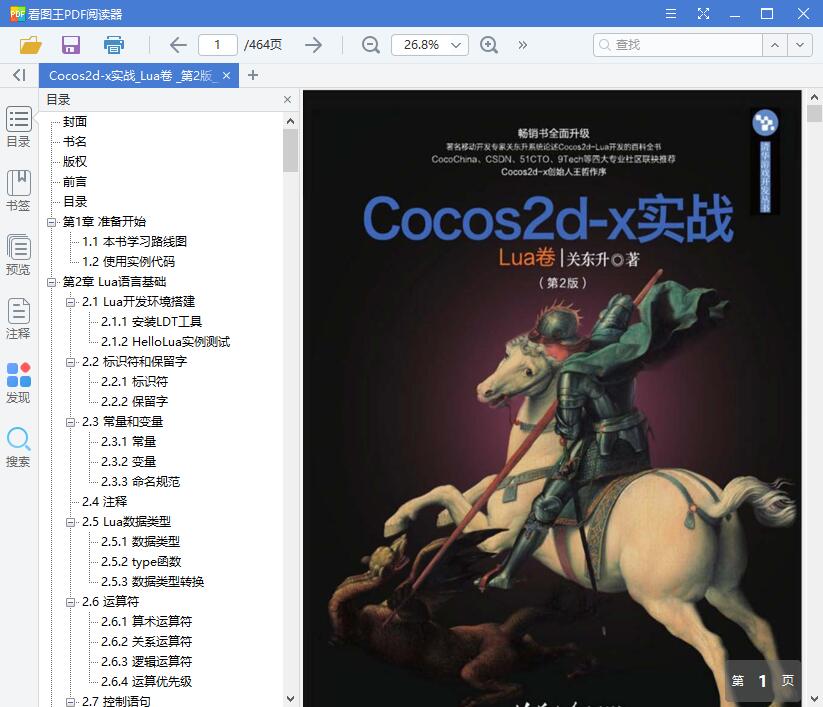Go to previous page arrow
Image resolution: width=823 pixels, height=707 pixels.
[x=178, y=45]
